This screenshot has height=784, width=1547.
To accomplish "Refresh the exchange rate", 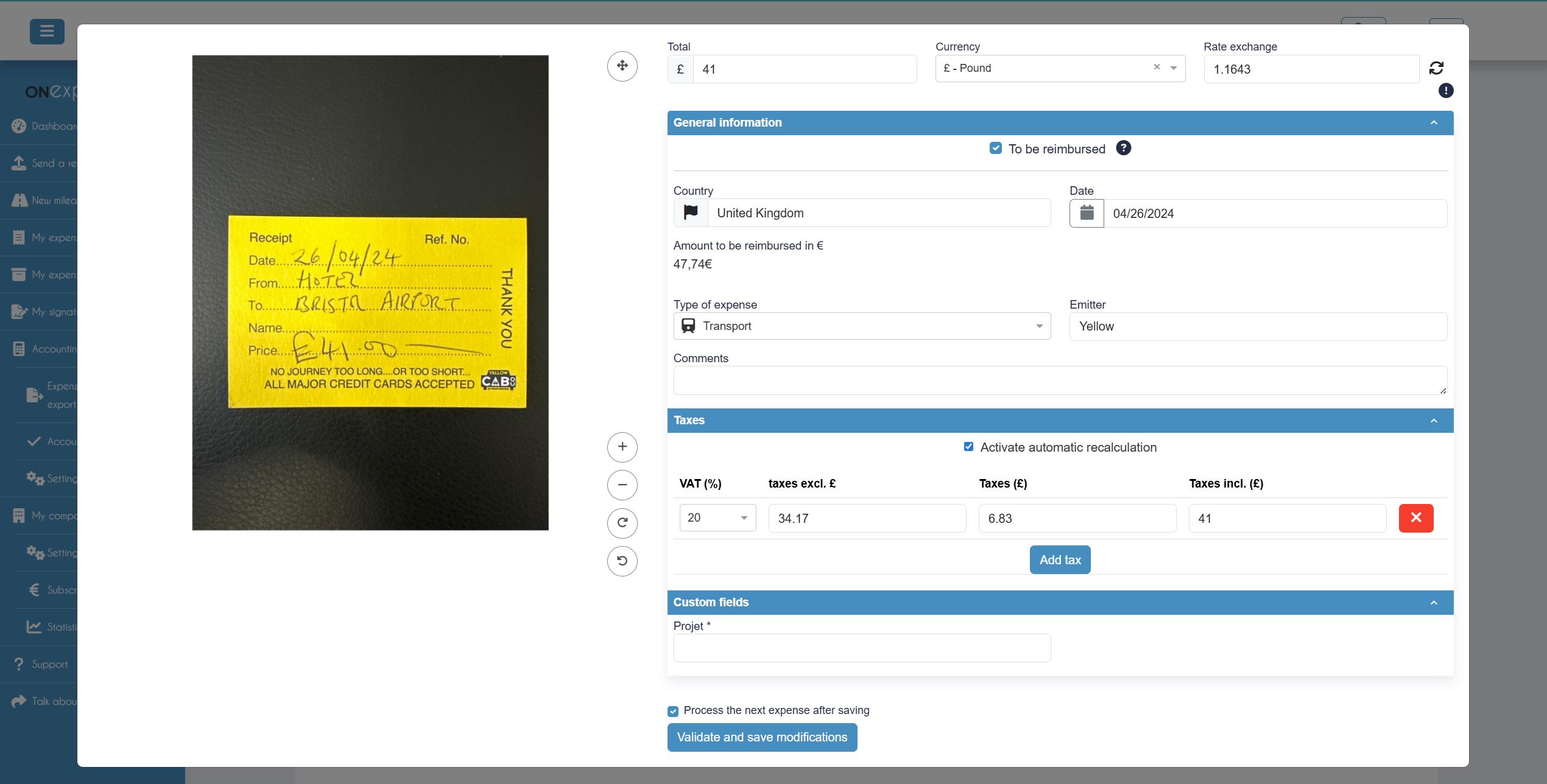I will (x=1436, y=68).
